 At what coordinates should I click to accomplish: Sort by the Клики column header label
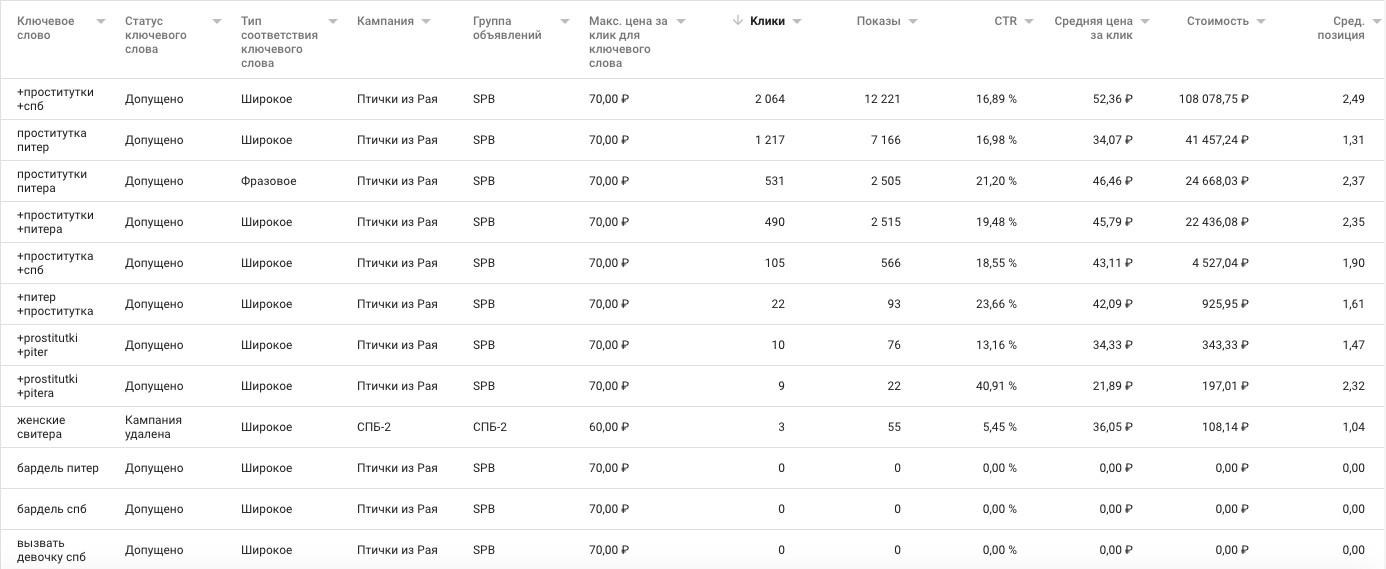click(767, 21)
